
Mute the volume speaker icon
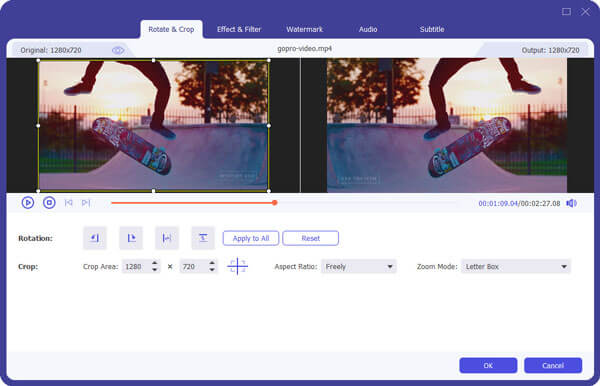click(x=571, y=203)
